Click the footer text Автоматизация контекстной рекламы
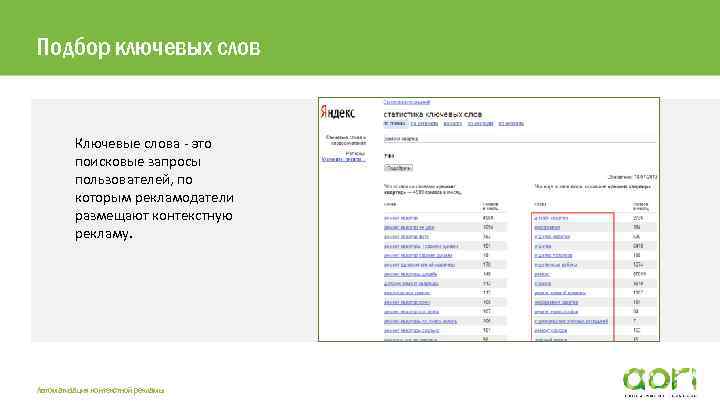Viewport: 720px width, 405px height. pos(100,390)
